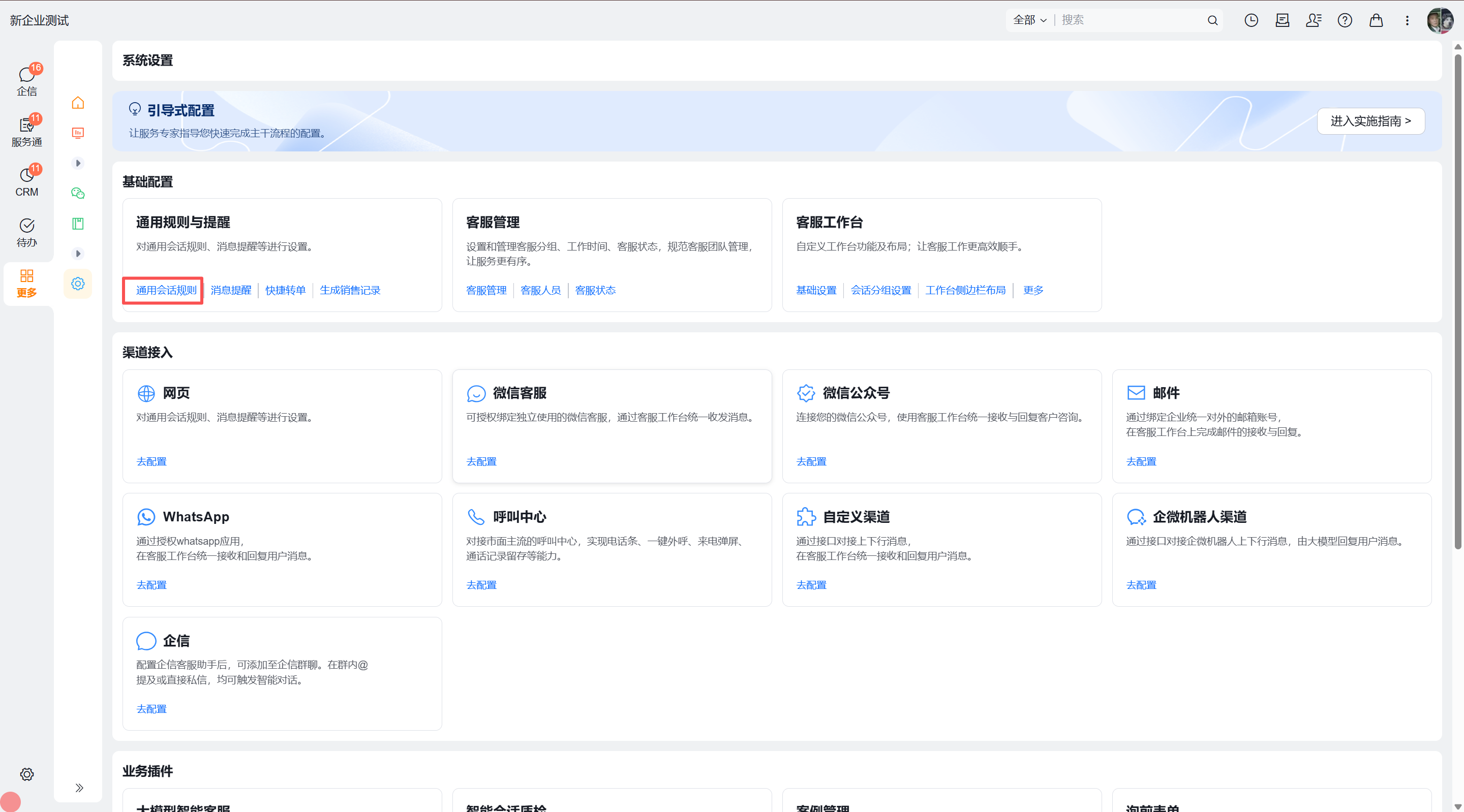Expand the sidebar with double chevron
The image size is (1464, 812).
(79, 788)
